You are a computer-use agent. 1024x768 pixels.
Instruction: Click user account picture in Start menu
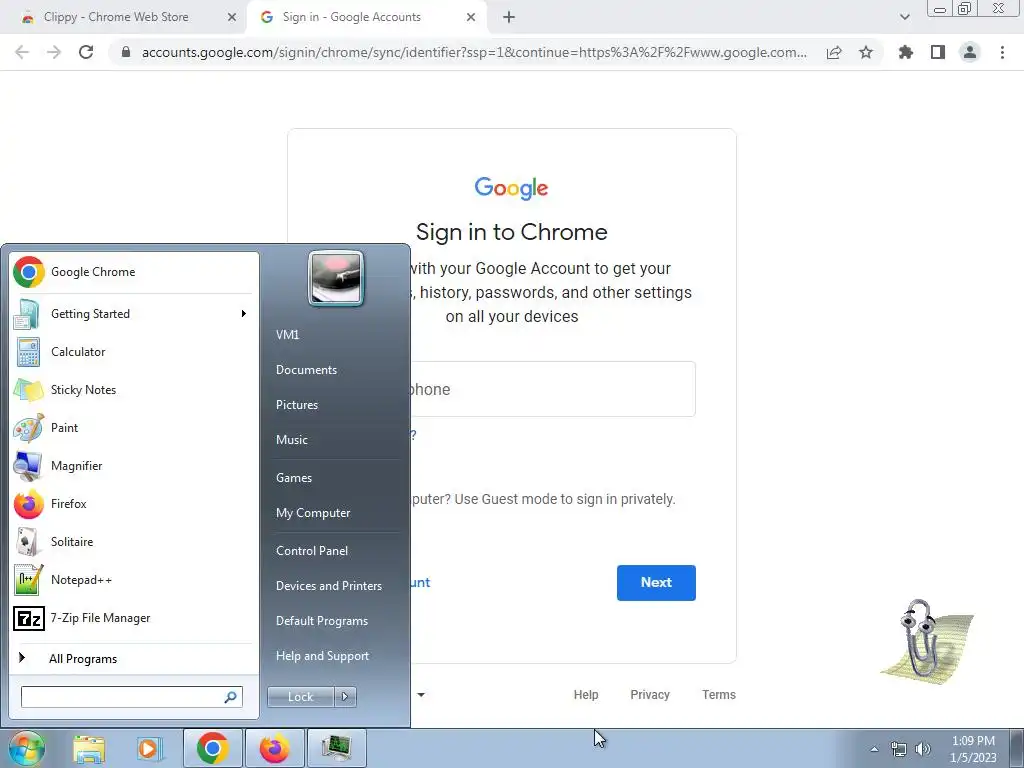coord(336,279)
